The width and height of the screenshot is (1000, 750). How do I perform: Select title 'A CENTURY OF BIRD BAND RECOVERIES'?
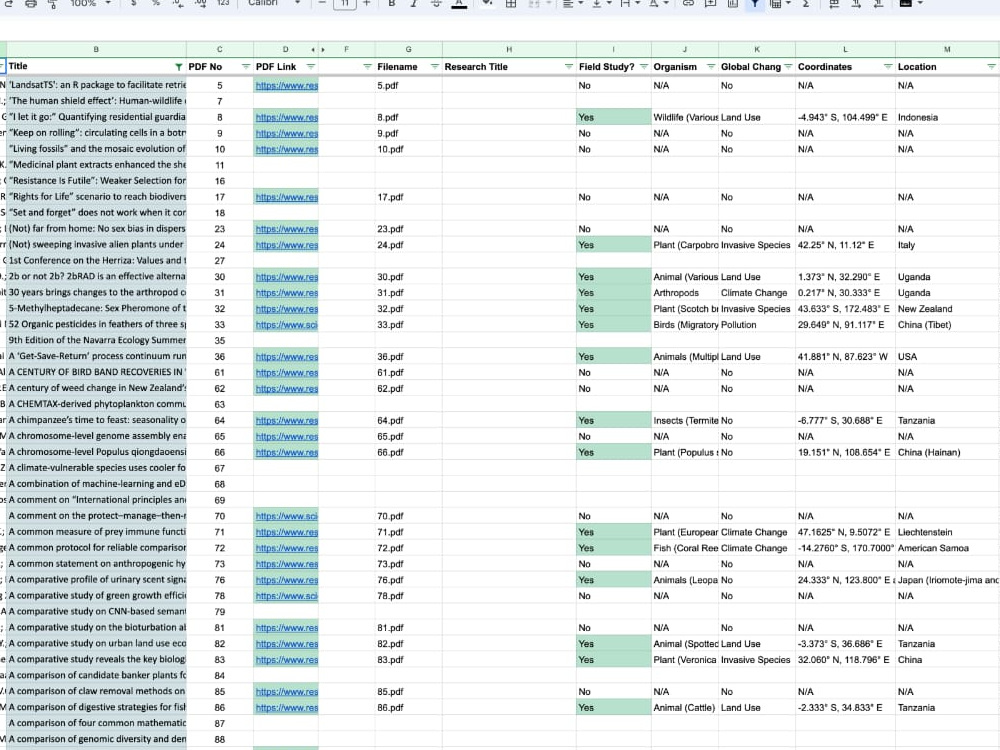[96, 372]
